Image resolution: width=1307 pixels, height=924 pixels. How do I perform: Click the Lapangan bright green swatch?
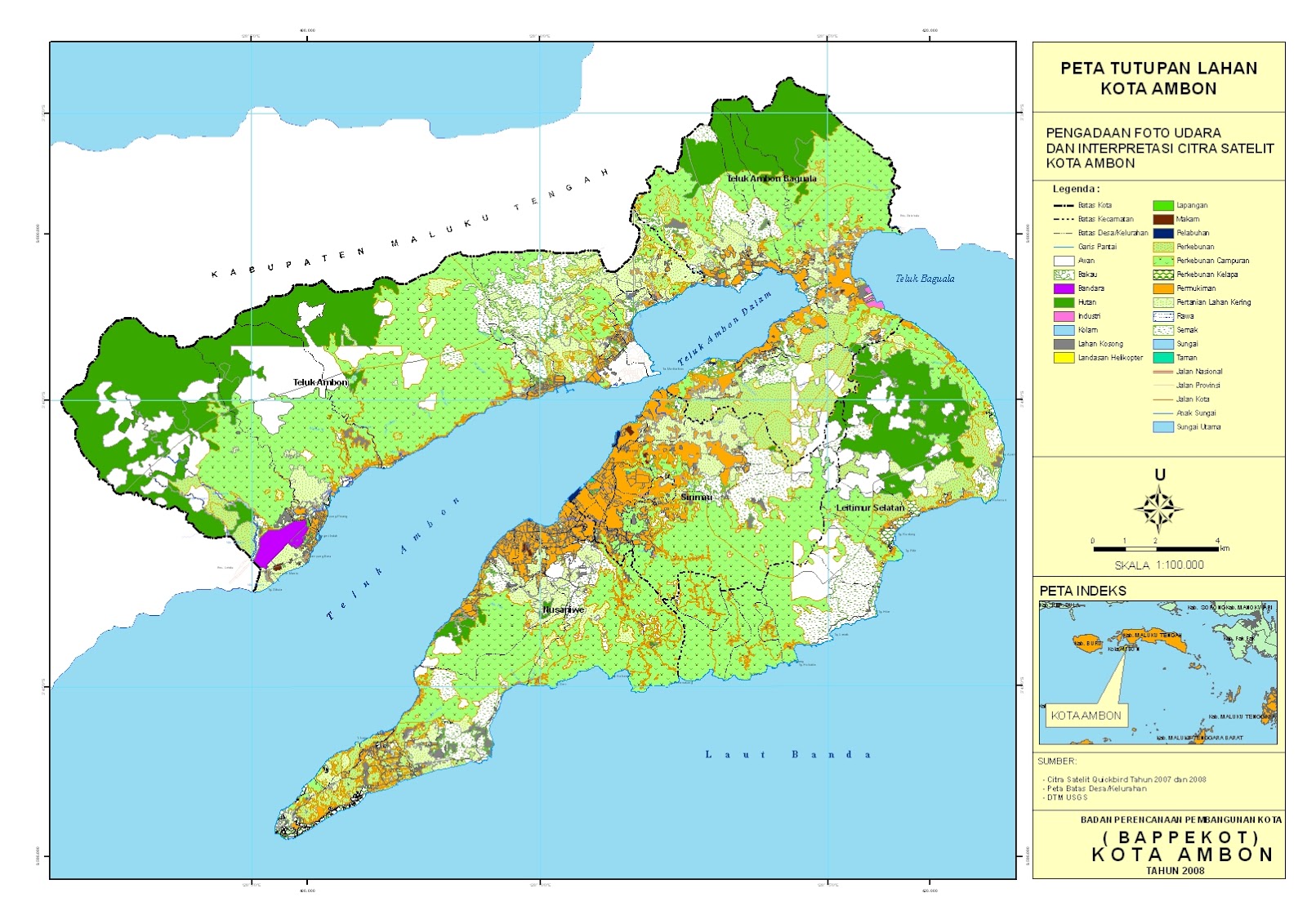pyautogui.click(x=1163, y=206)
